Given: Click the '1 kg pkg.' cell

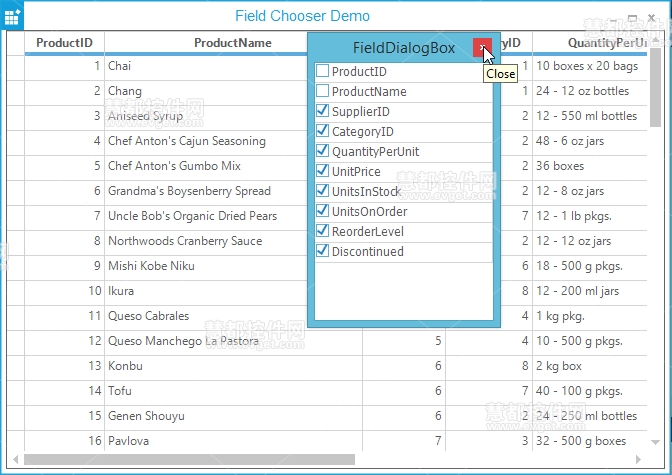Looking at the screenshot, I should [590, 316].
